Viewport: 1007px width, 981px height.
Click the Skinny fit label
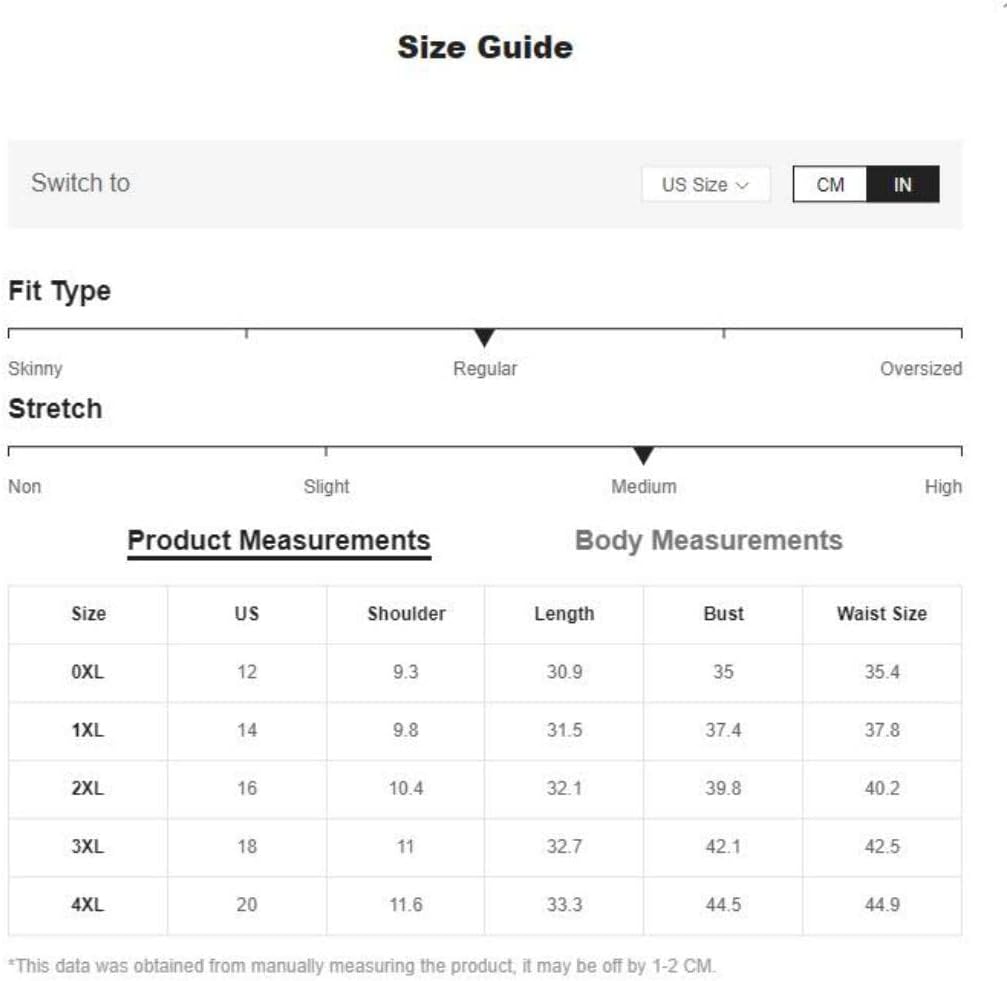click(x=35, y=369)
